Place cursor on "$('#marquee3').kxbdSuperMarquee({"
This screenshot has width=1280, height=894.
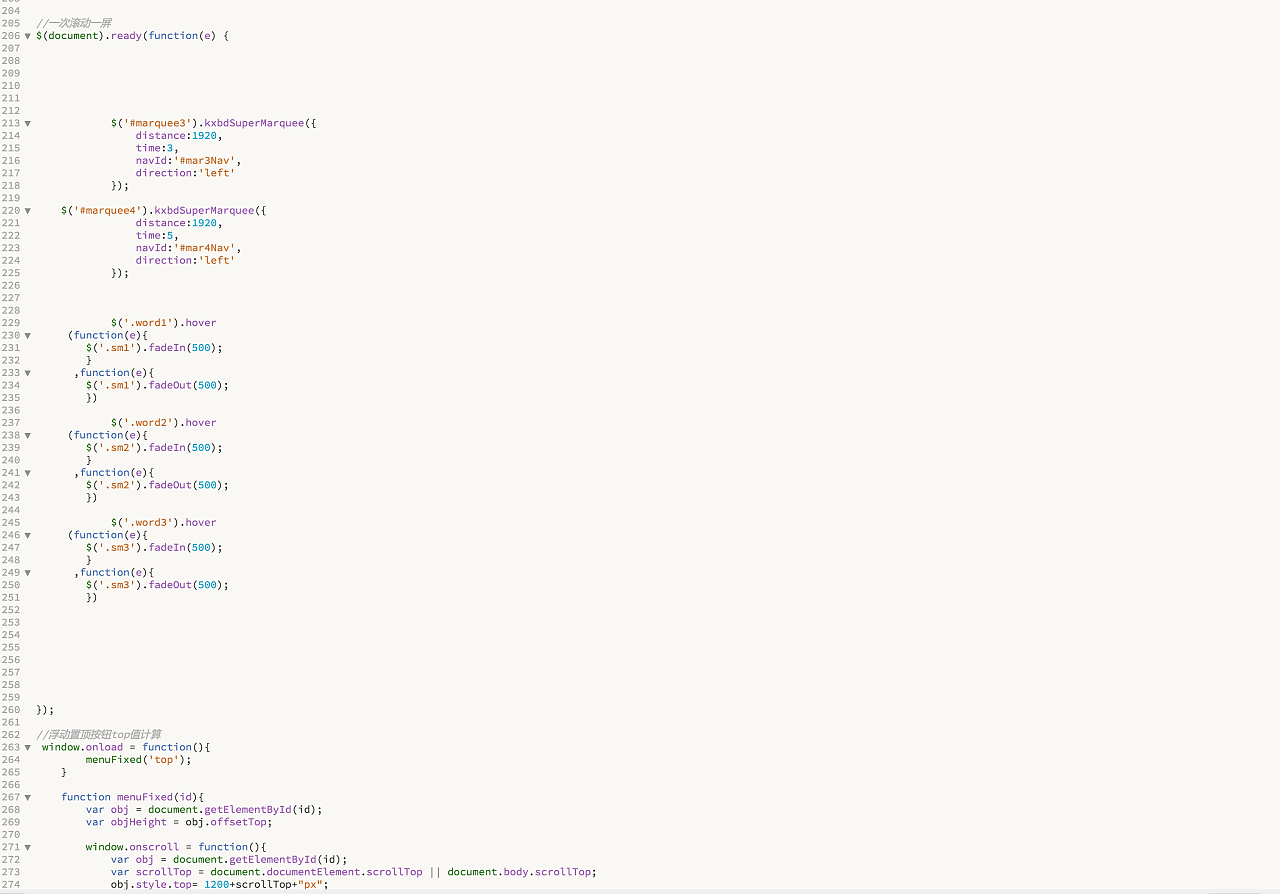click(x=214, y=123)
